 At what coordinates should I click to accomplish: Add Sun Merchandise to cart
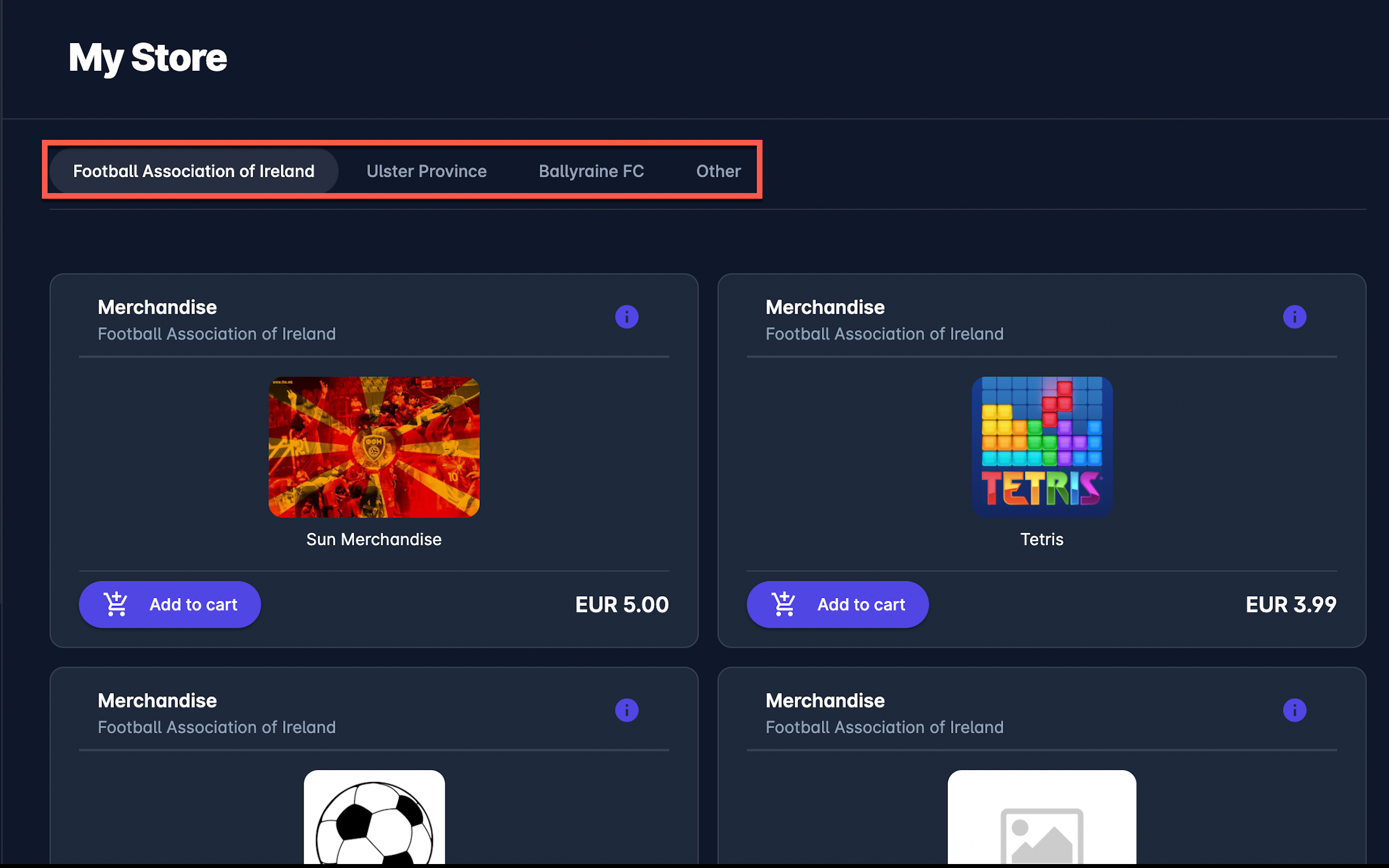170,605
